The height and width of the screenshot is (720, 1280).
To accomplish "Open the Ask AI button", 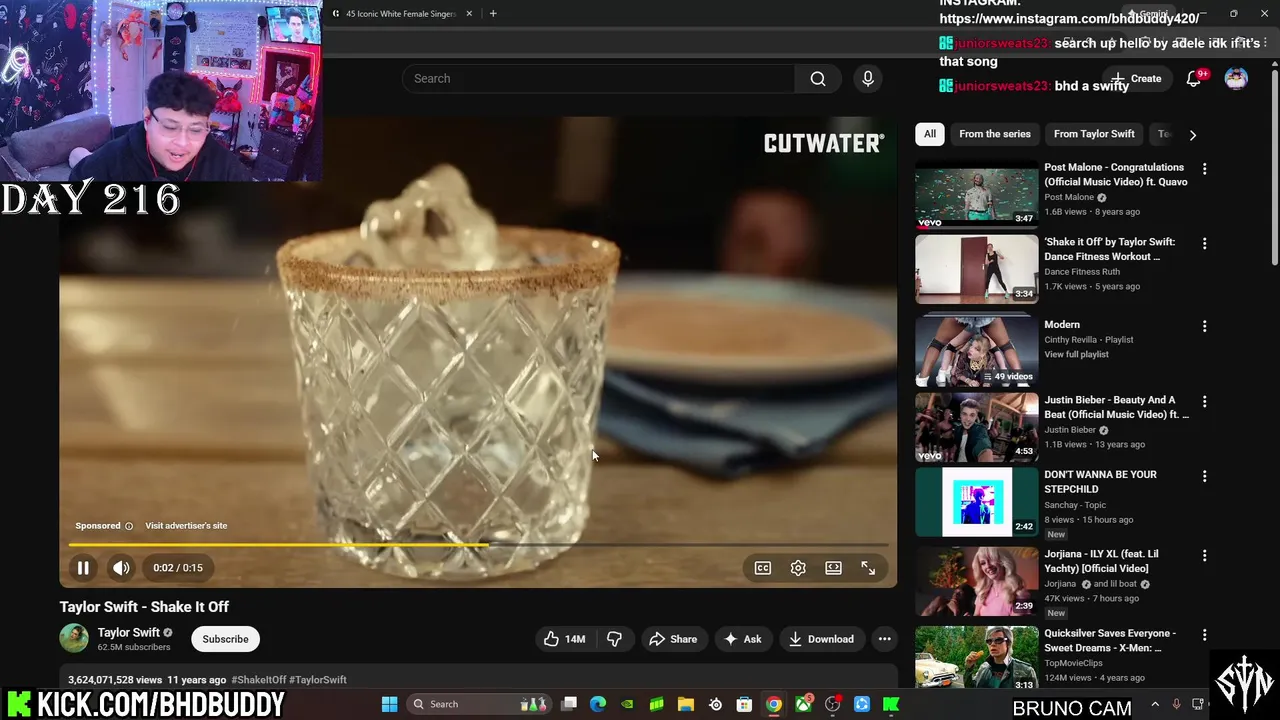I will point(742,639).
